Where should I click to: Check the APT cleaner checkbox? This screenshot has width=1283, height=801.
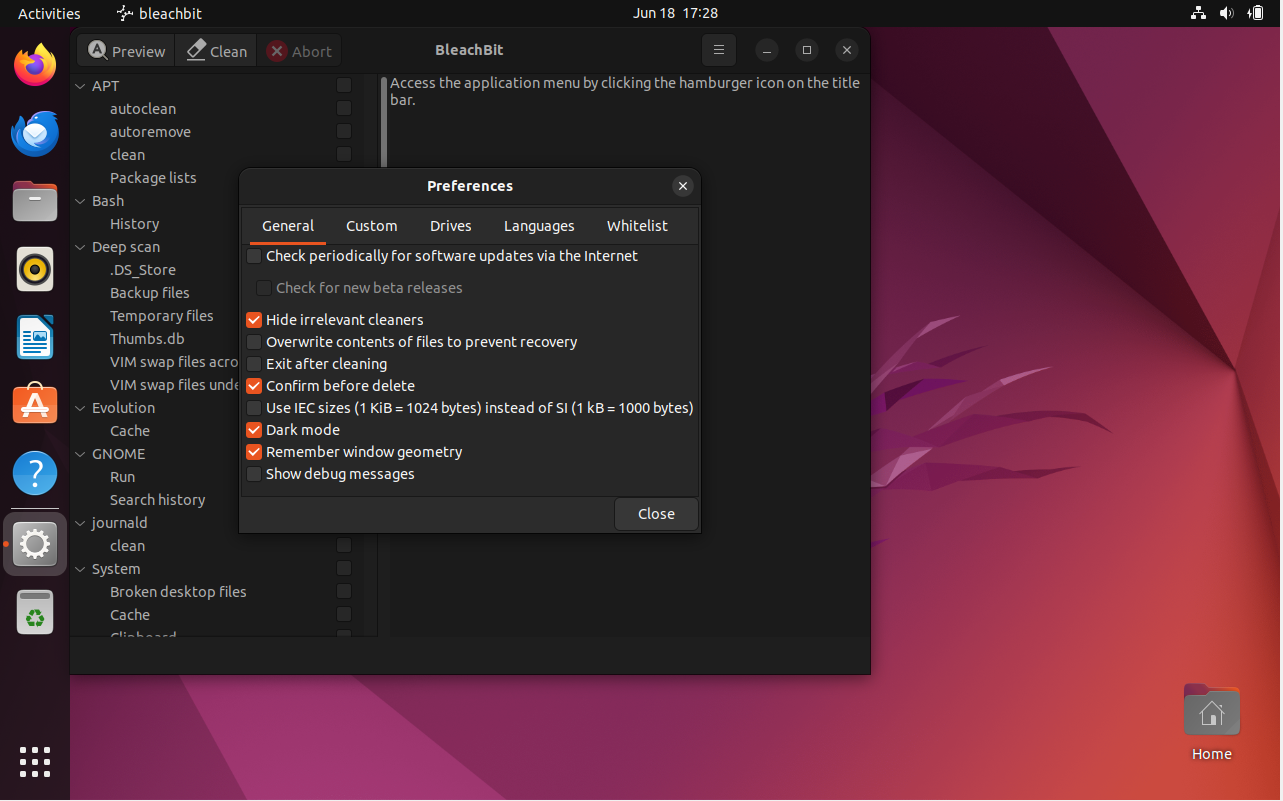tap(344, 86)
